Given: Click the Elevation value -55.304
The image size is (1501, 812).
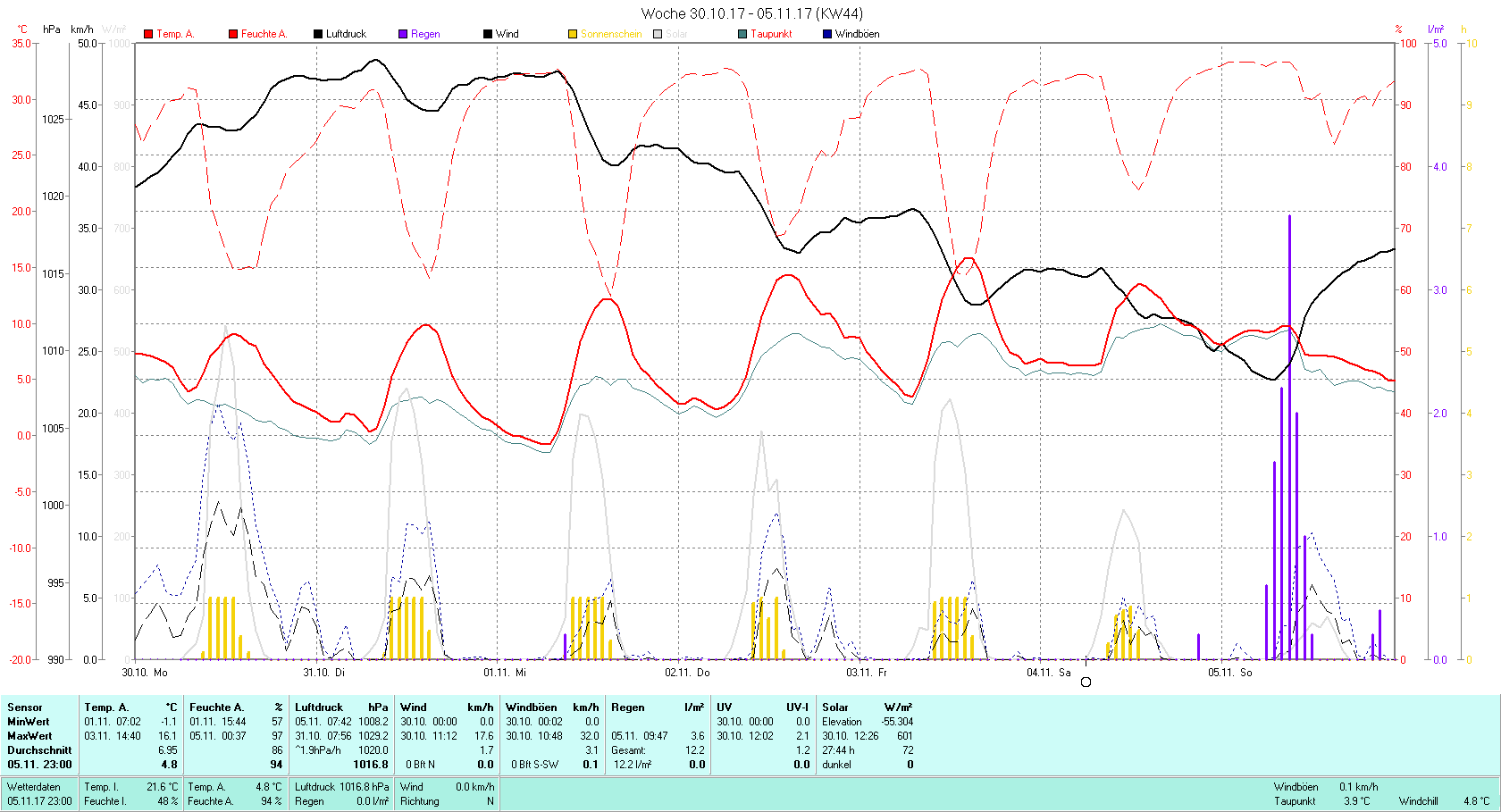Looking at the screenshot, I should click(897, 721).
